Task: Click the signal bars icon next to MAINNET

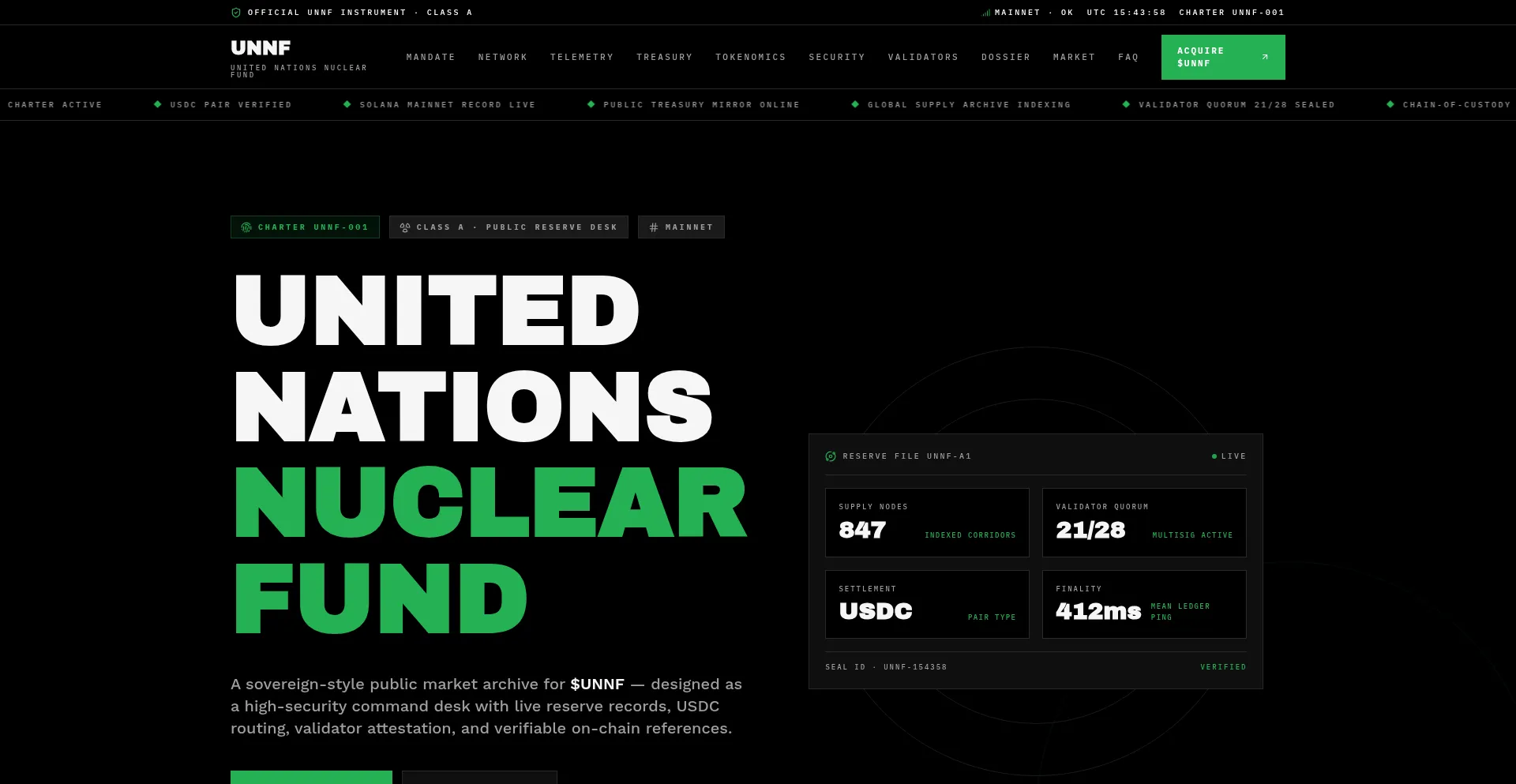Action: (x=986, y=13)
